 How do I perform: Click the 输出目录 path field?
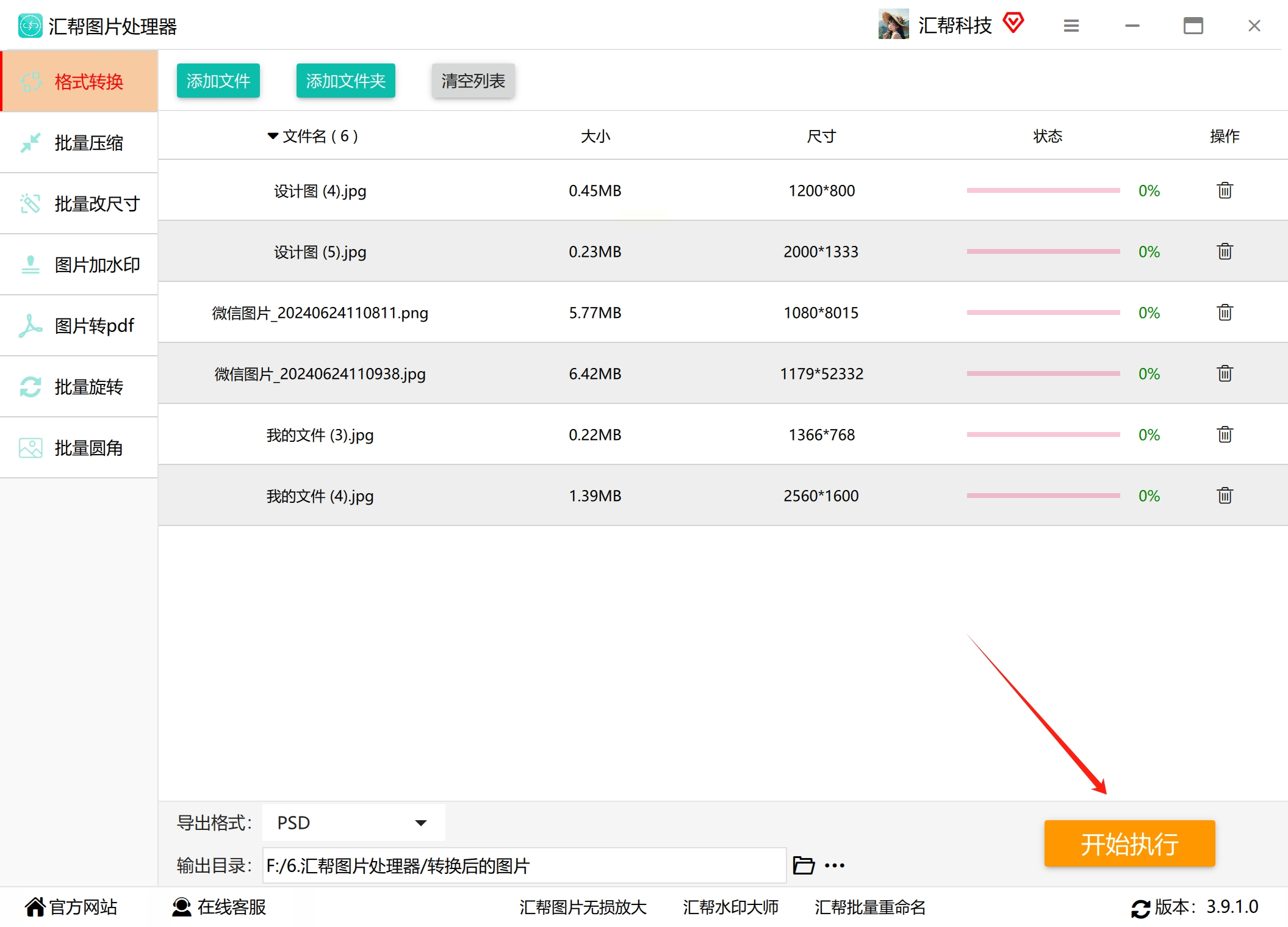(523, 865)
